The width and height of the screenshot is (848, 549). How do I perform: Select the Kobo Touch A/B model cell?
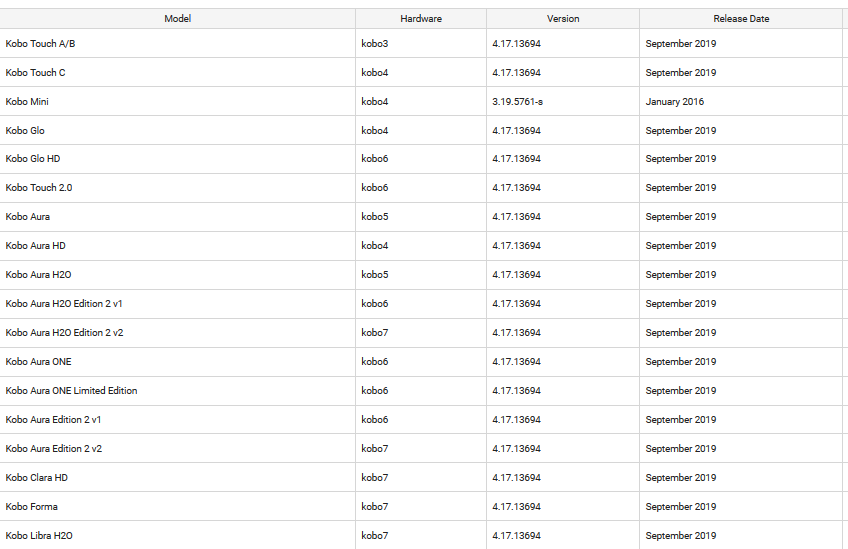tap(40, 44)
